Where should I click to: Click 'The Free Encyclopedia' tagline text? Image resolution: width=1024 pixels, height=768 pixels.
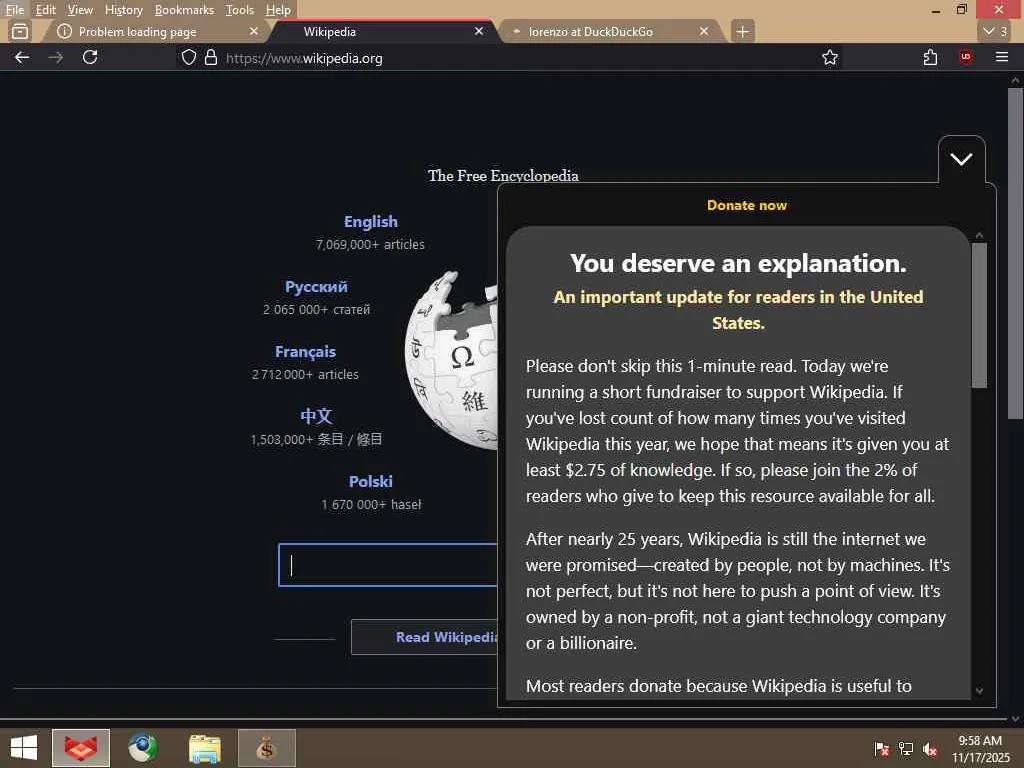coord(503,175)
